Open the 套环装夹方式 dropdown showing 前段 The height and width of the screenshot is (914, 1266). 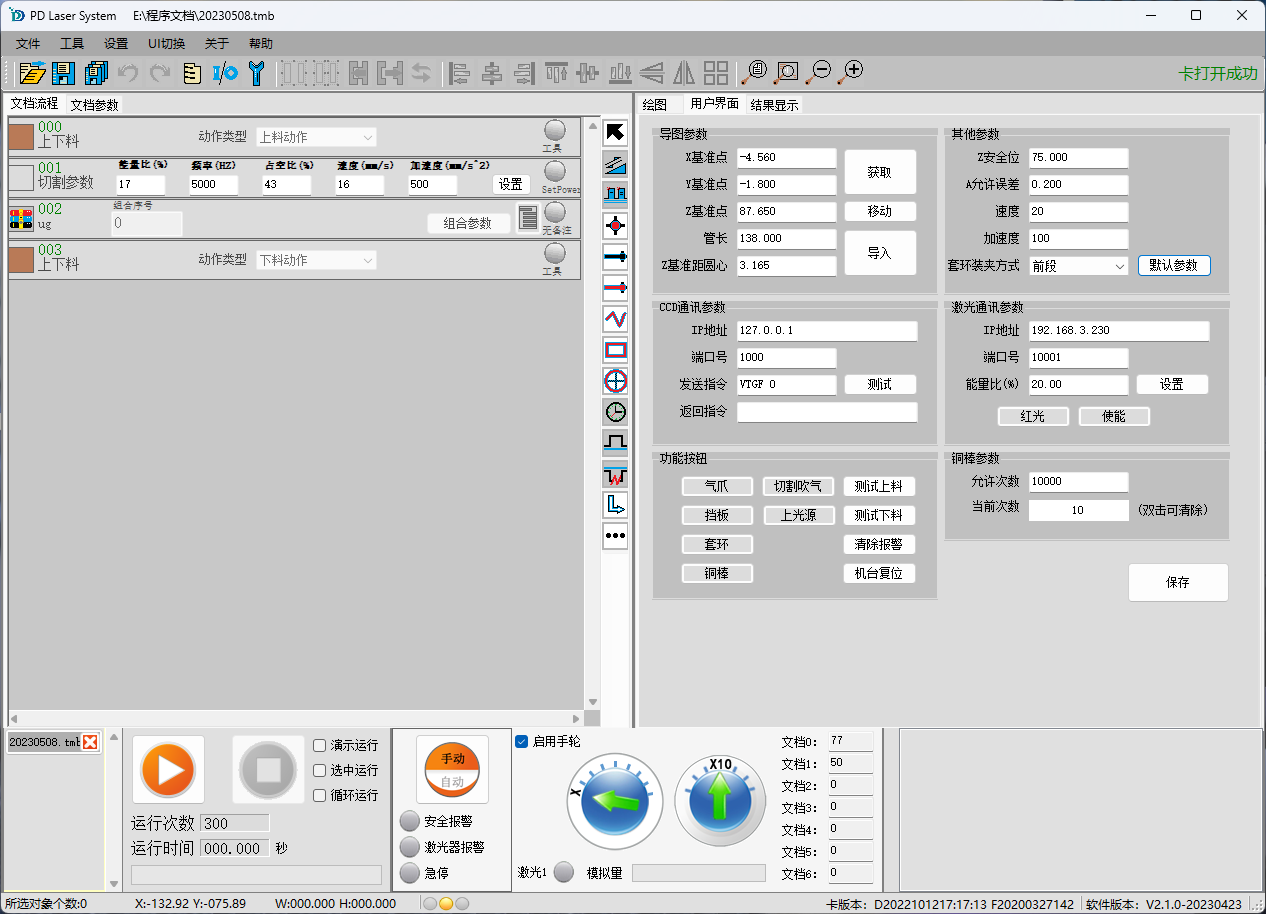[x=1078, y=266]
